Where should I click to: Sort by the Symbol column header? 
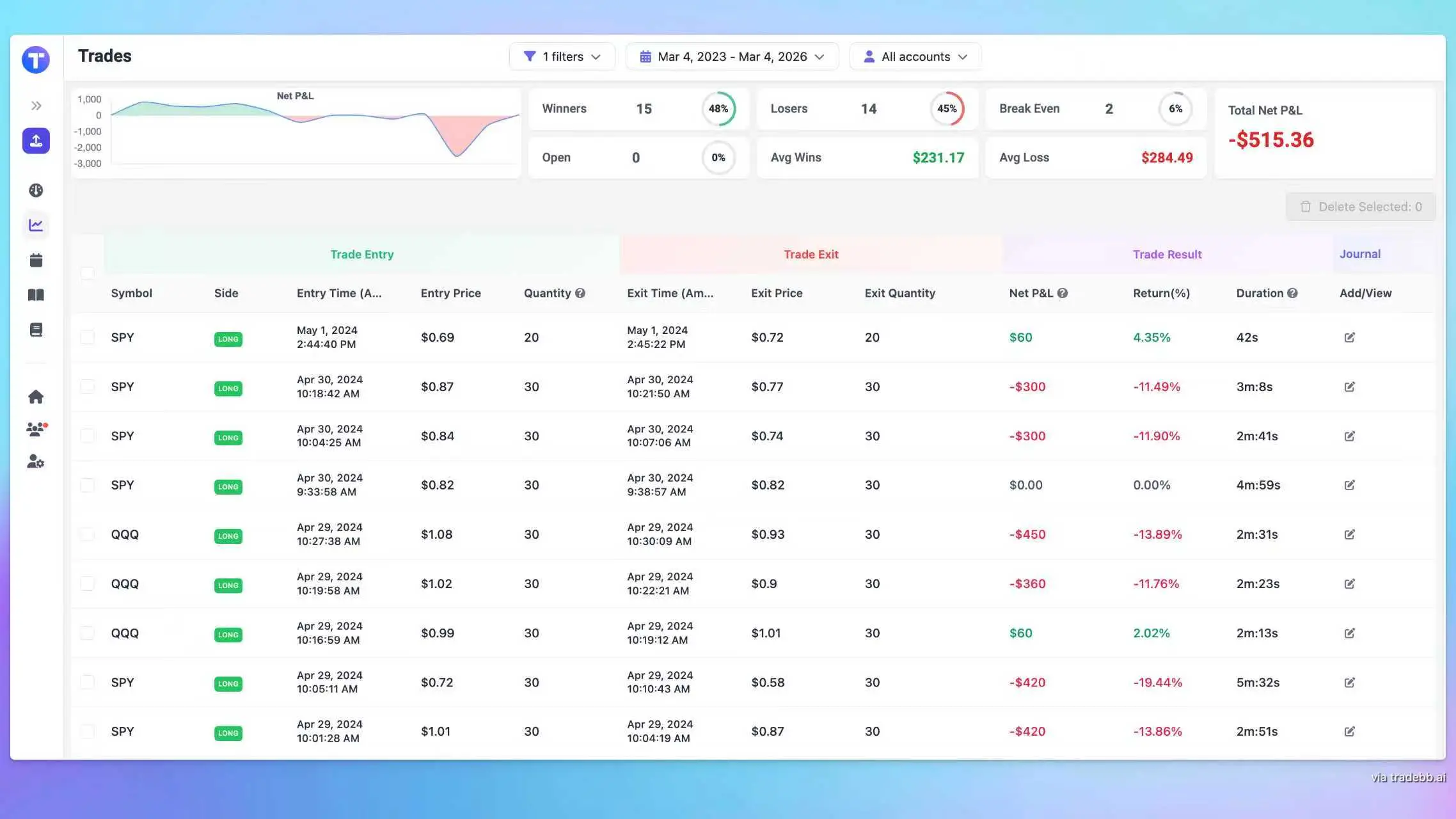point(131,293)
